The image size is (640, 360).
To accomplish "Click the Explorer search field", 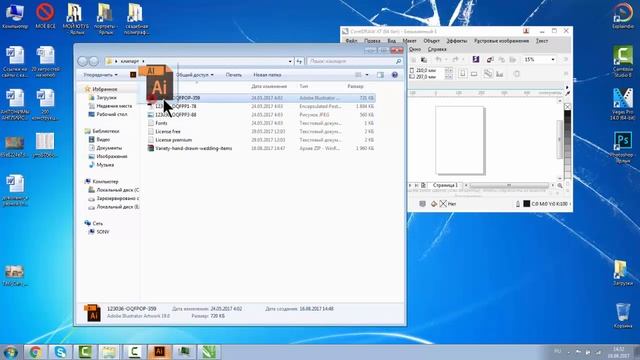I will 354,62.
